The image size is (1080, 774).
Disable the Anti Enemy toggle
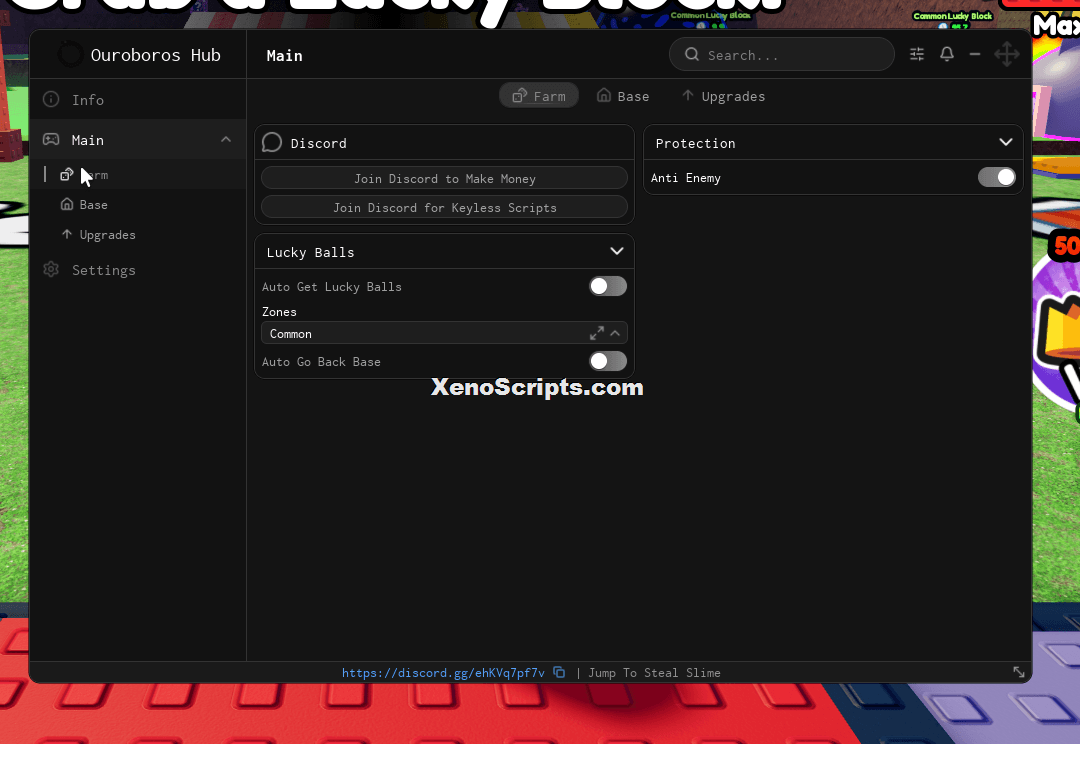[997, 178]
